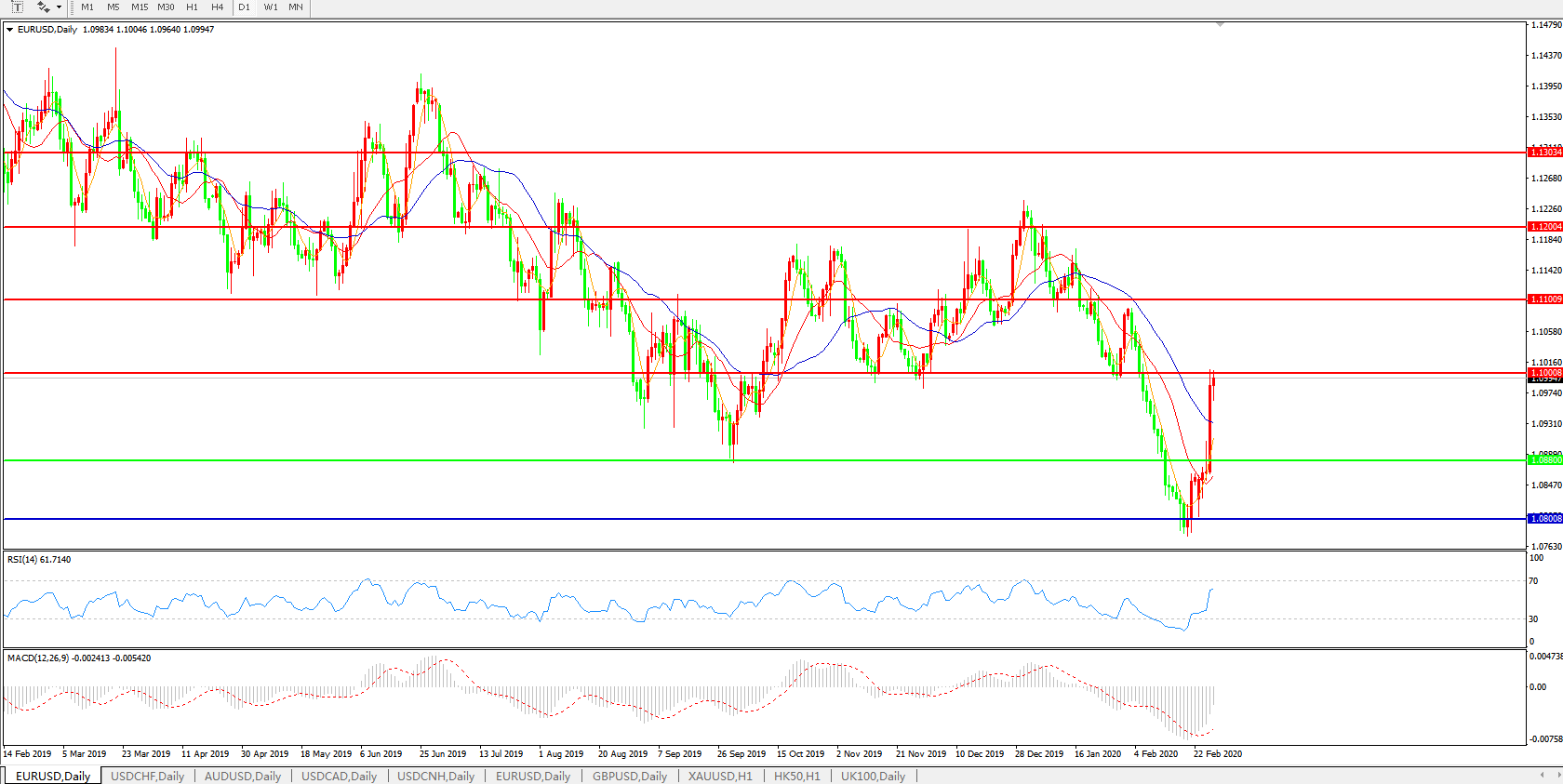Open the arrows objects dropdown arrow
The height and width of the screenshot is (784, 1563).
pos(59,7)
